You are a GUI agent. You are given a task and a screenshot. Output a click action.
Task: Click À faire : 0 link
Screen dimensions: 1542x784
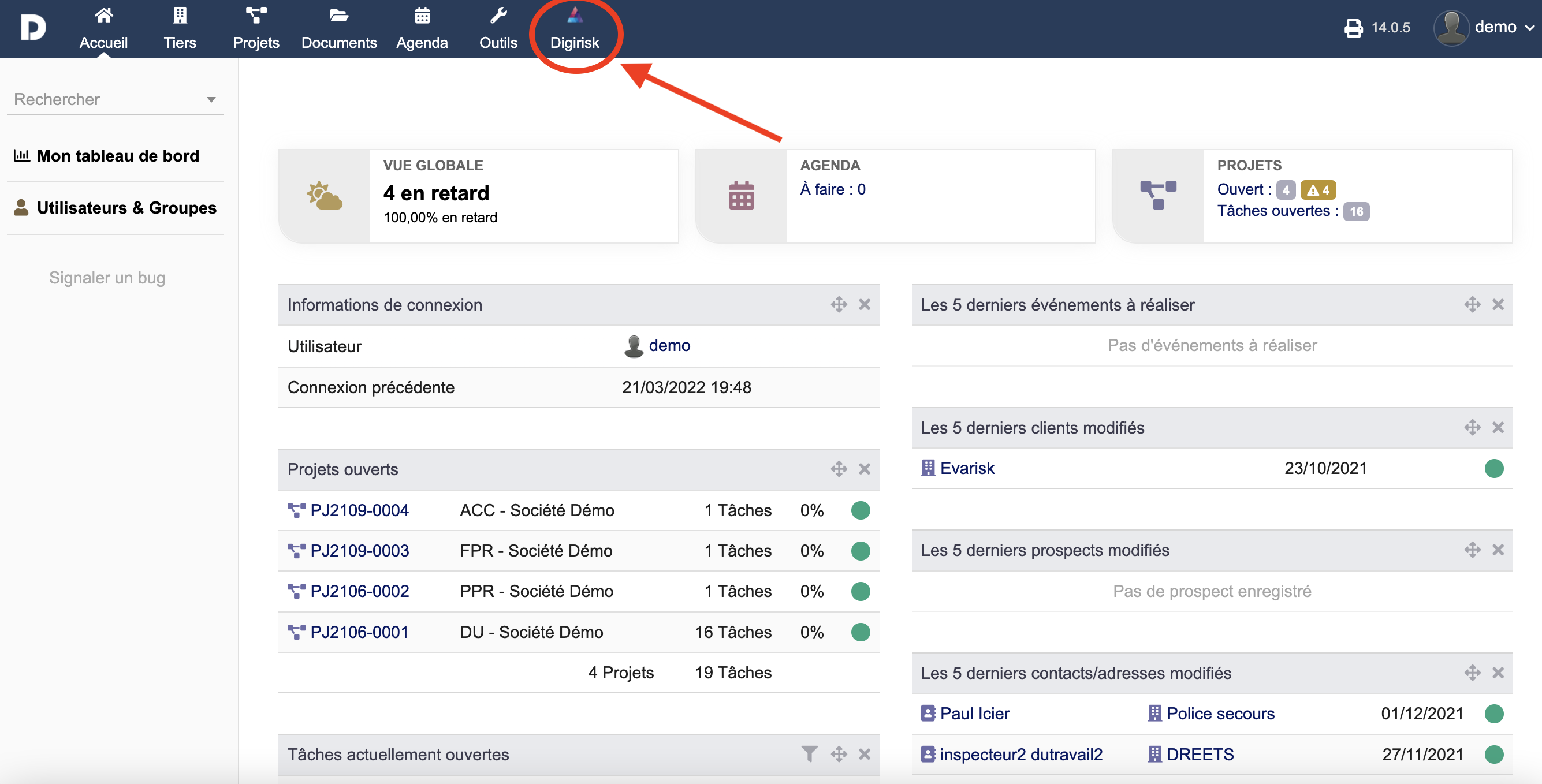pyautogui.click(x=833, y=189)
